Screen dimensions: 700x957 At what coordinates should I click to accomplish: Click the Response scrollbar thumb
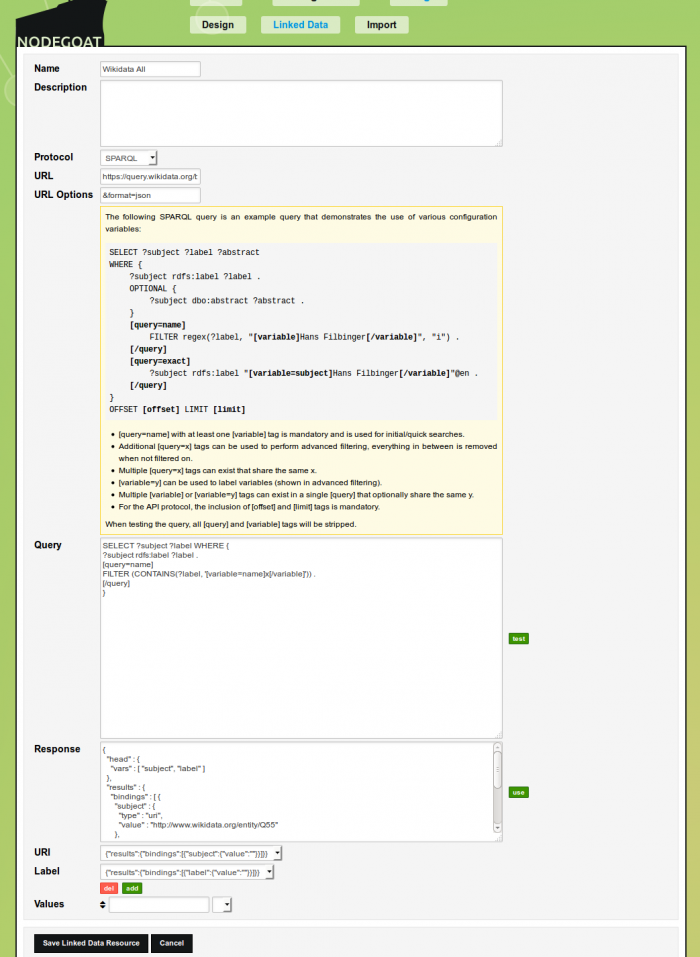497,770
